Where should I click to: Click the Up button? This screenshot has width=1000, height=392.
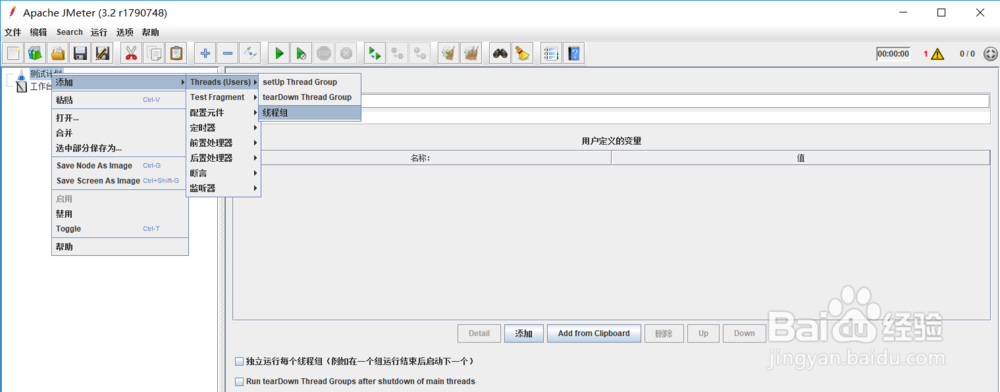pos(703,333)
